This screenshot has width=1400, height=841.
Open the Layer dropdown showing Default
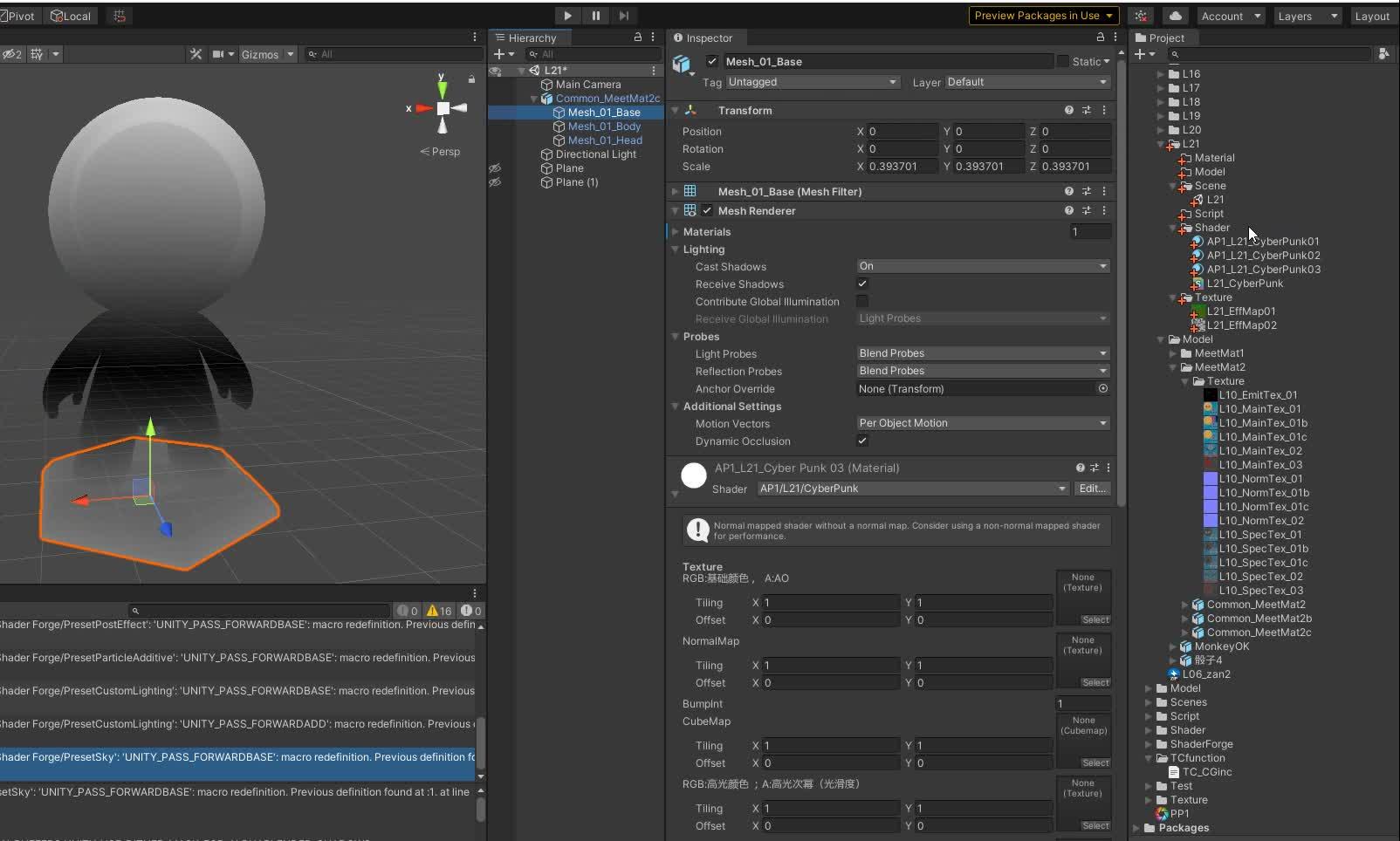click(x=1026, y=81)
